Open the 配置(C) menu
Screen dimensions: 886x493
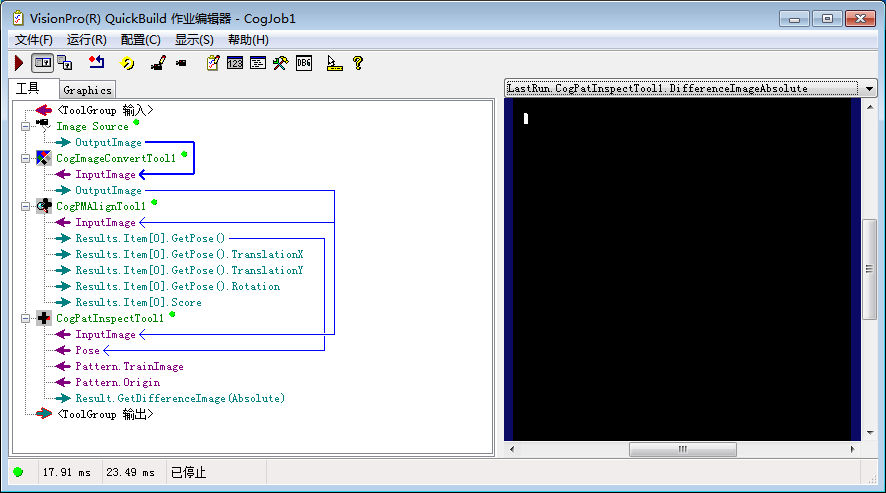[x=141, y=40]
